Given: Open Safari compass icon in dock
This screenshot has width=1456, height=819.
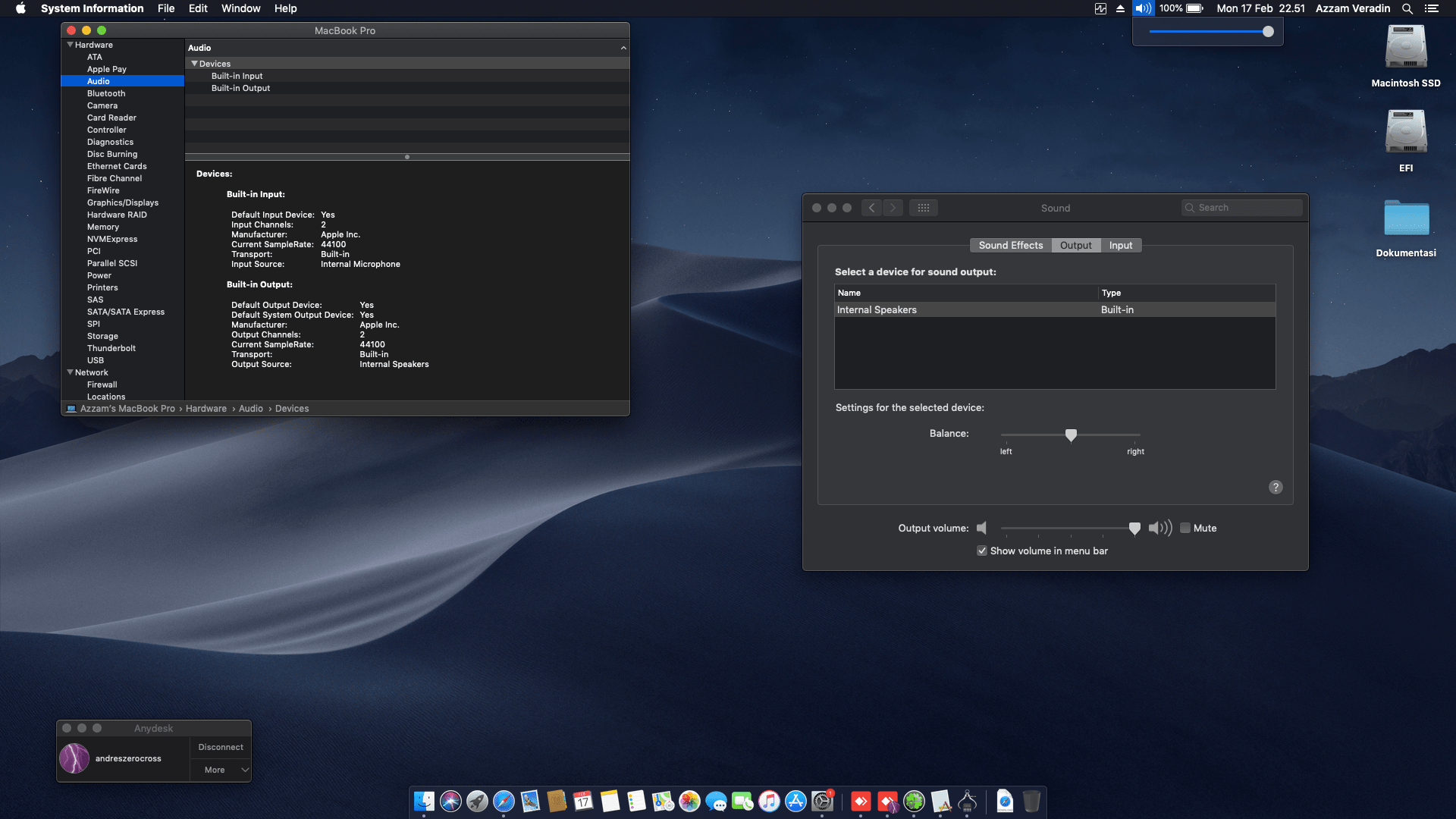Looking at the screenshot, I should click(504, 801).
